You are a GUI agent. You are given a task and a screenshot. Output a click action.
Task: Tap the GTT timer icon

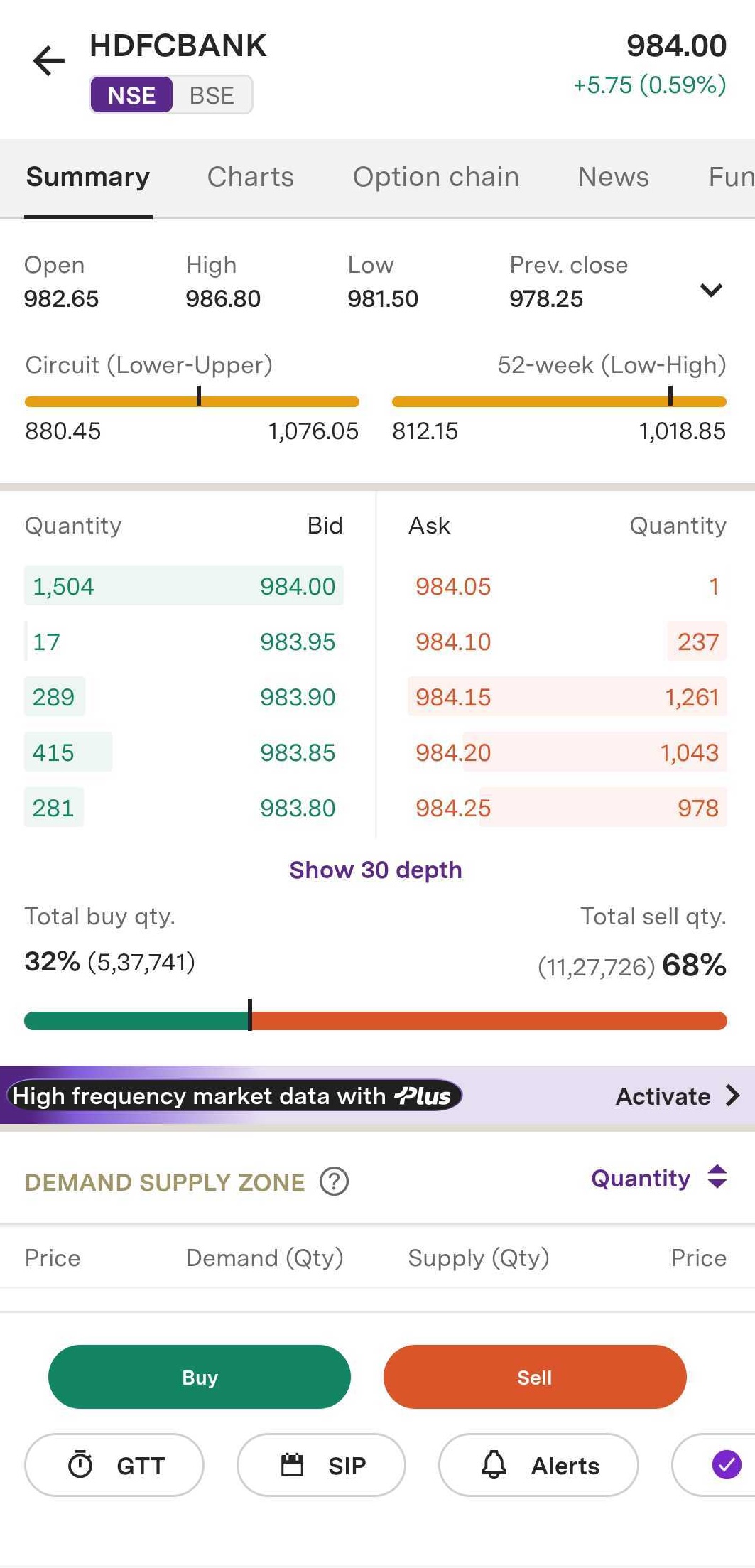(80, 1465)
